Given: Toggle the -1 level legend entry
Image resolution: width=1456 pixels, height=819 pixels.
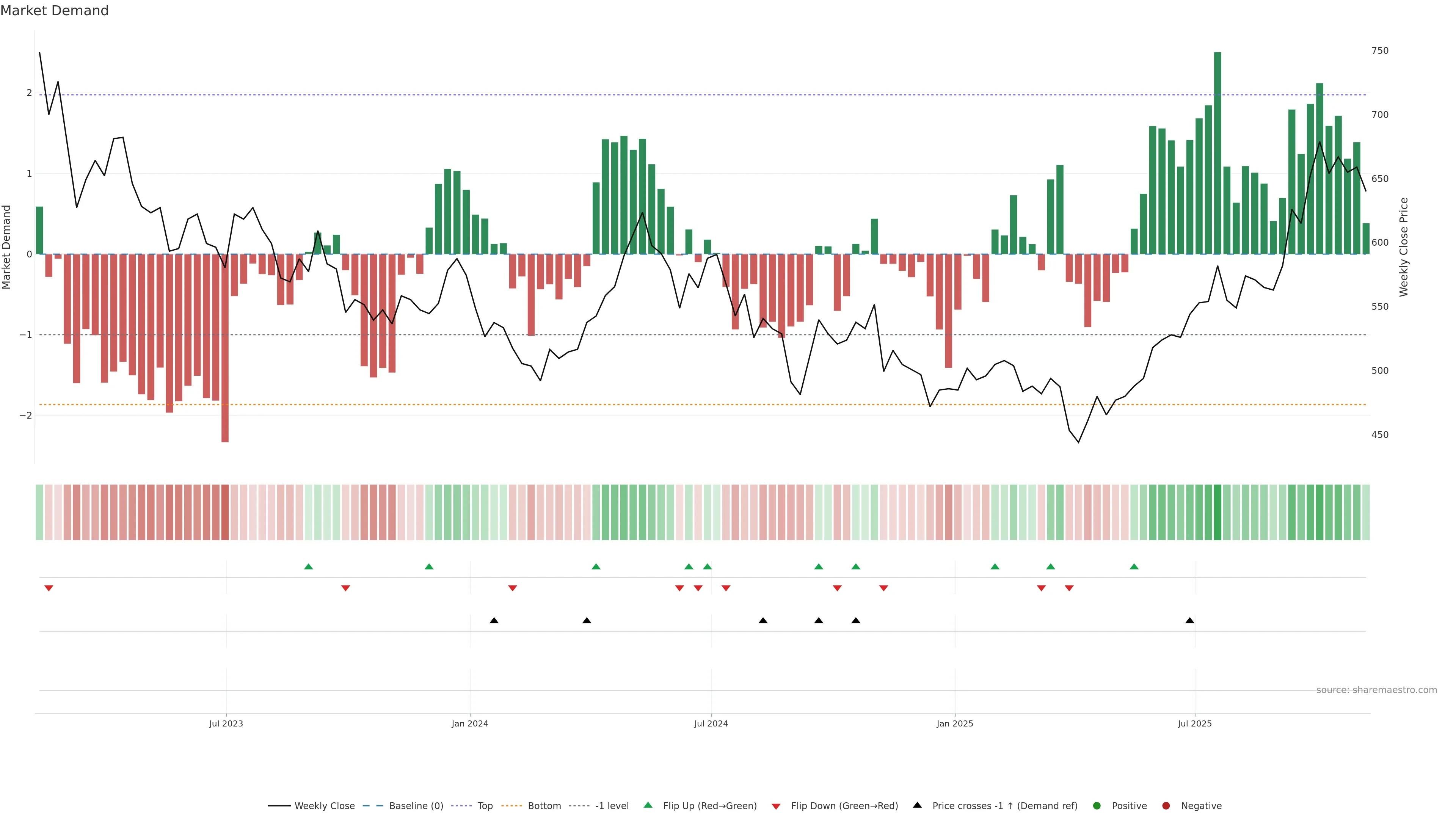Looking at the screenshot, I should pyautogui.click(x=612, y=805).
